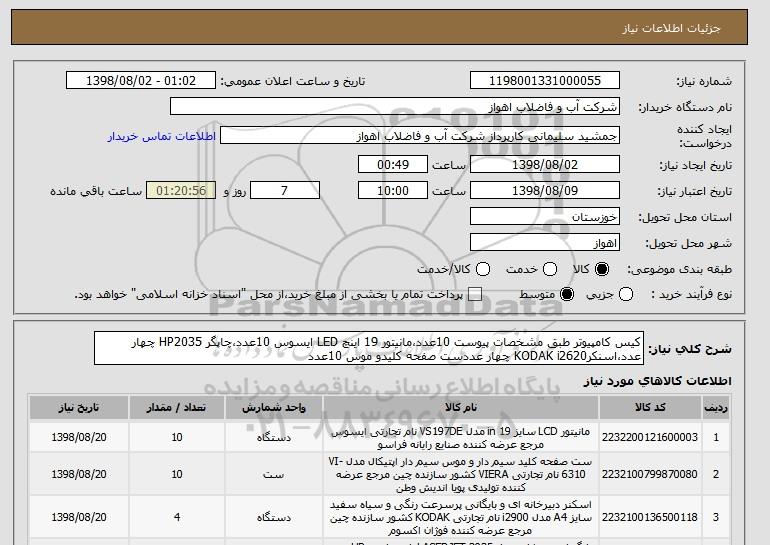
Task: Click the VIERA keyboard and mouse set name
Action: coord(461,474)
